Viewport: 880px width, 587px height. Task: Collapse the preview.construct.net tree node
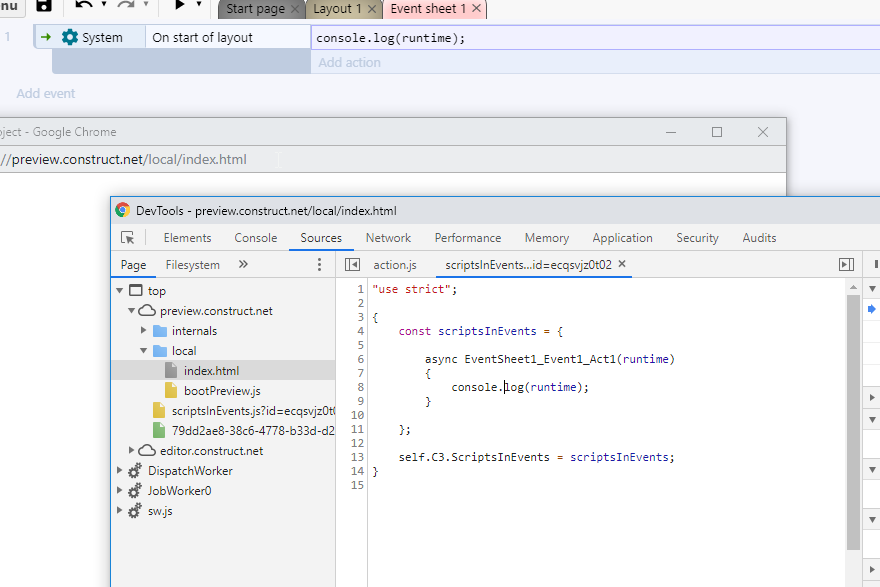click(131, 310)
